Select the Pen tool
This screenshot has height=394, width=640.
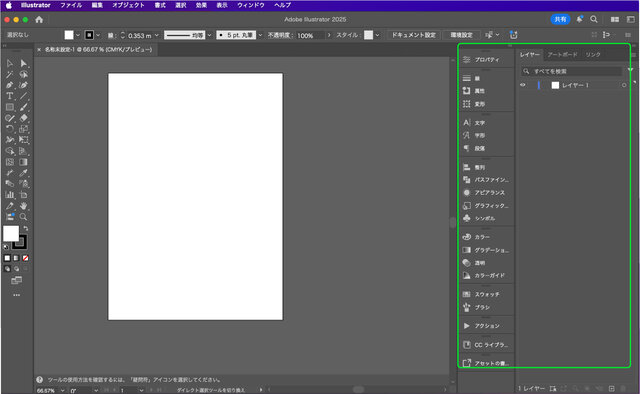point(10,85)
